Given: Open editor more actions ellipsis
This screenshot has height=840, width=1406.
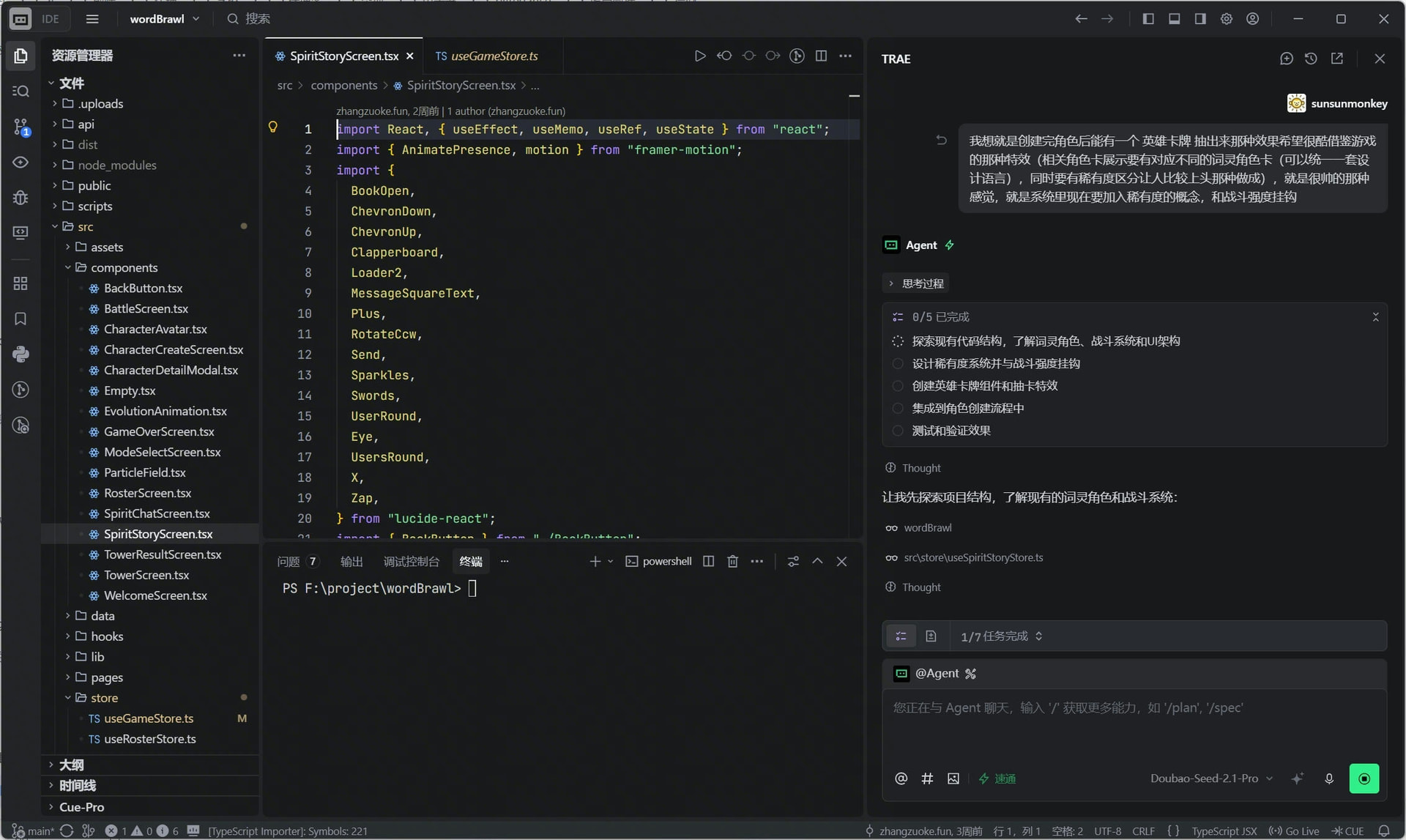Looking at the screenshot, I should coord(845,56).
